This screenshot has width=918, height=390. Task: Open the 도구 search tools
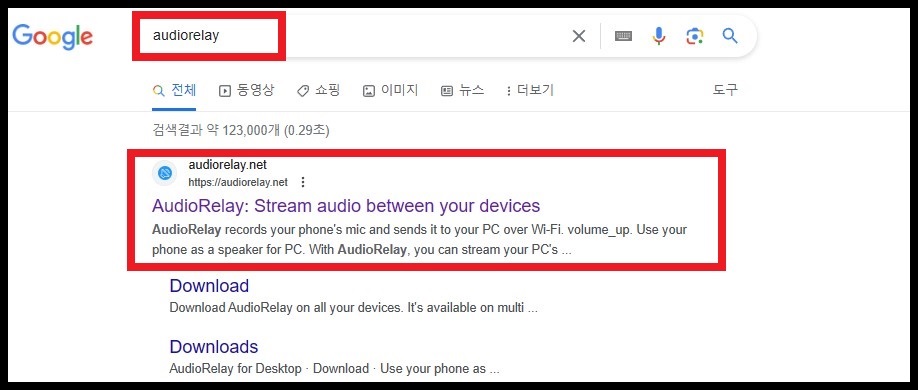(x=725, y=90)
